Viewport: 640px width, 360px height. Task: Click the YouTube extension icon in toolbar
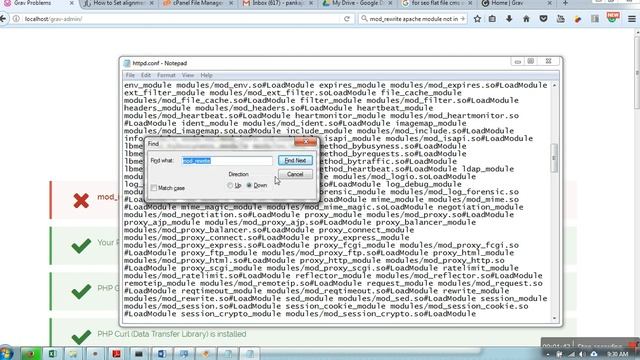coord(560,19)
